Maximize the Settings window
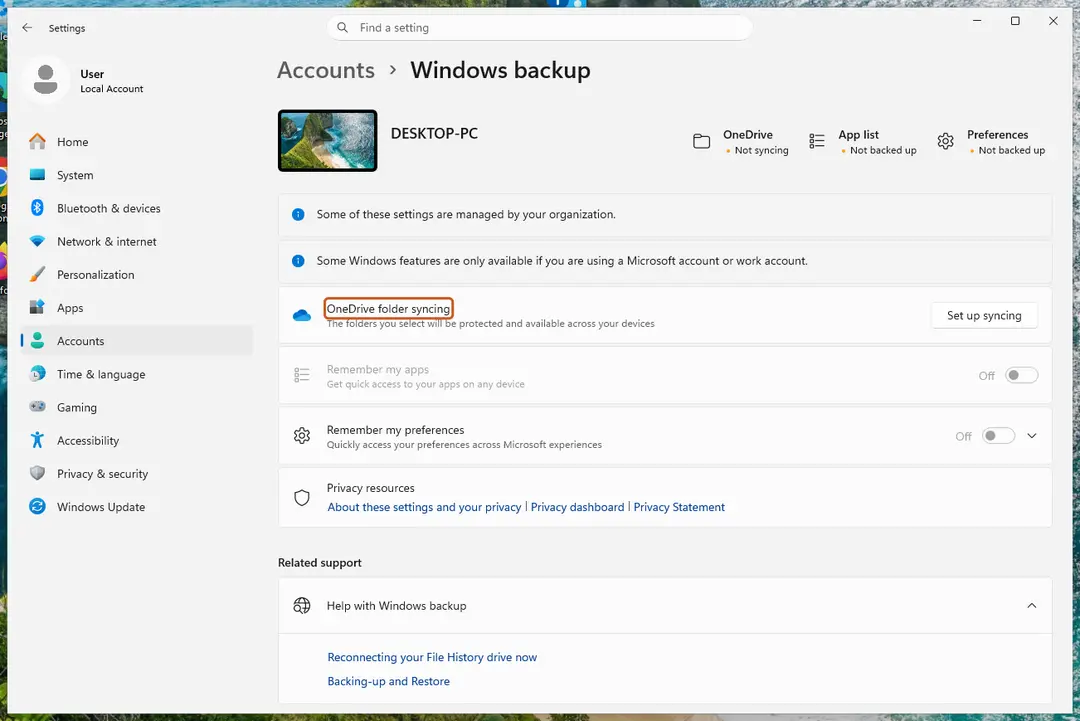This screenshot has height=721, width=1080. click(1015, 21)
